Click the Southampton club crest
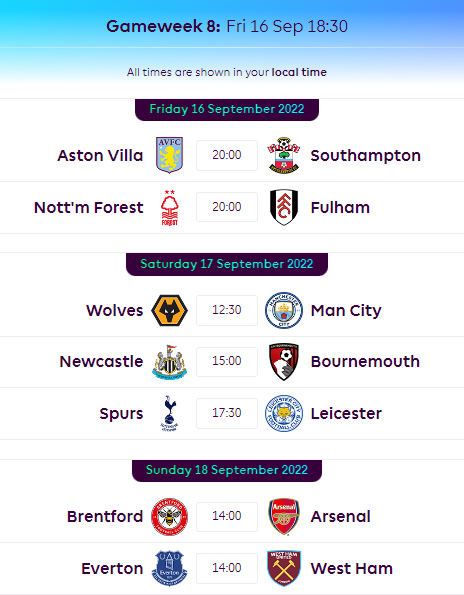464x595 pixels. (x=283, y=155)
